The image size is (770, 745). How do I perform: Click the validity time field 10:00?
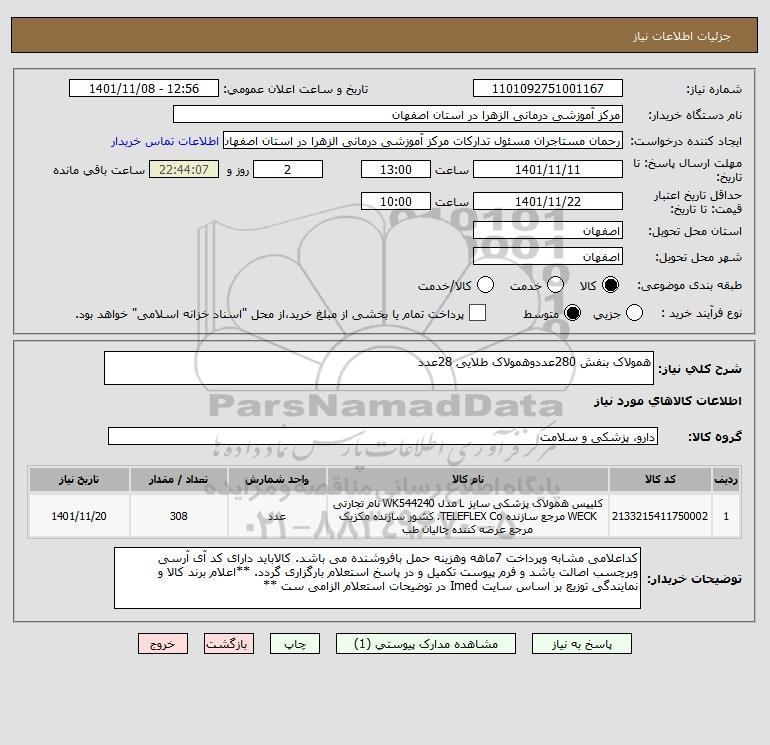396,201
